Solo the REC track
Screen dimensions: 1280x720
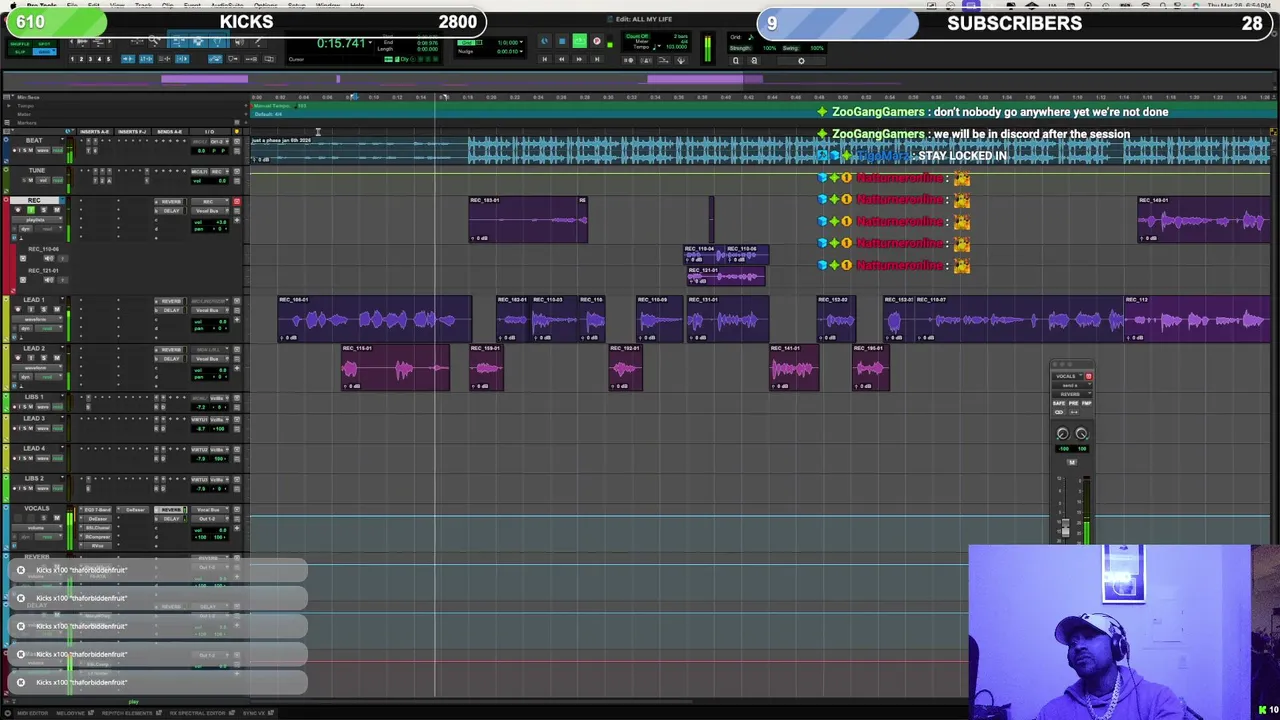tap(44, 210)
